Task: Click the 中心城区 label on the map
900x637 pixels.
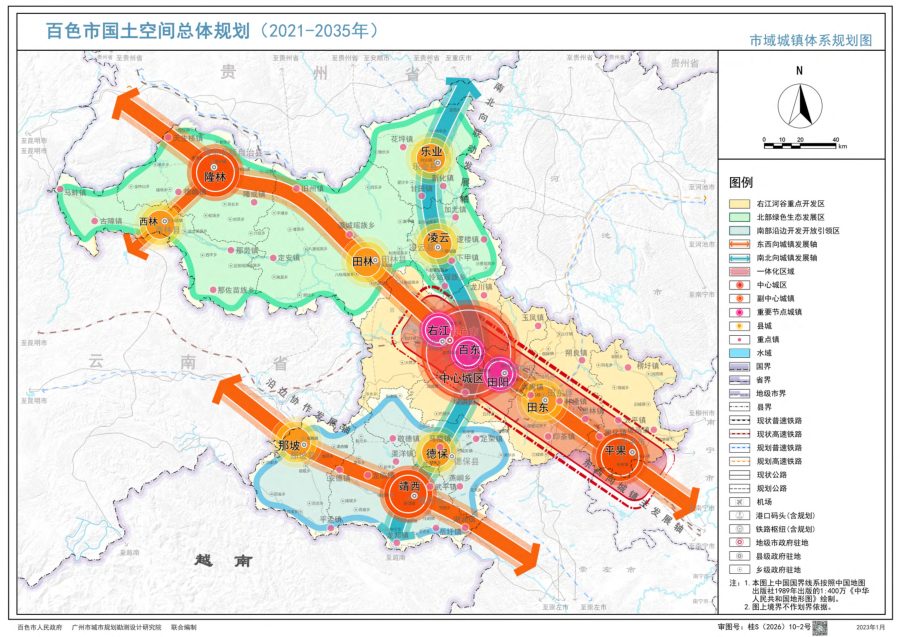Action: (461, 379)
